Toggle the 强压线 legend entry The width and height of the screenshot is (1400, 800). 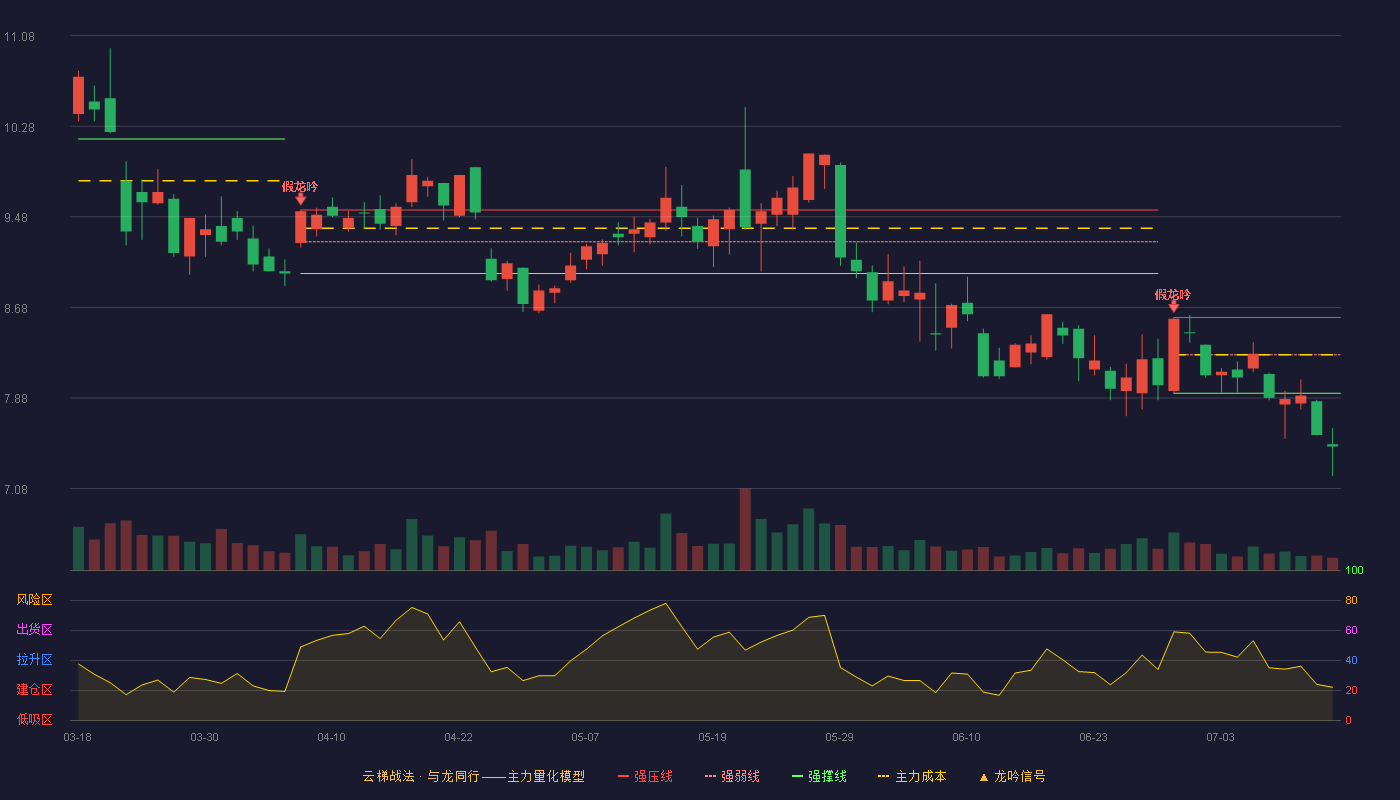pos(645,776)
